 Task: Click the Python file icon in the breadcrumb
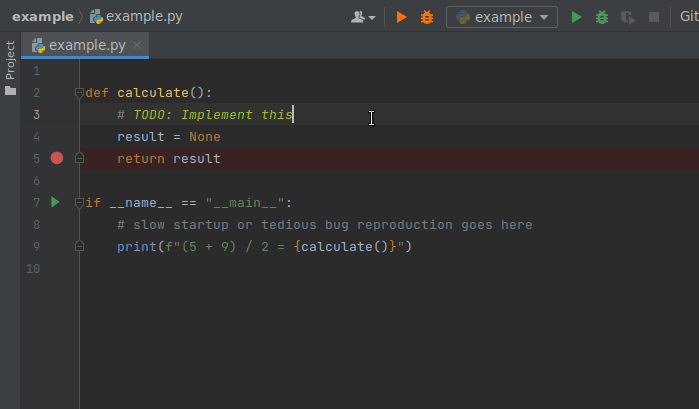tap(96, 17)
